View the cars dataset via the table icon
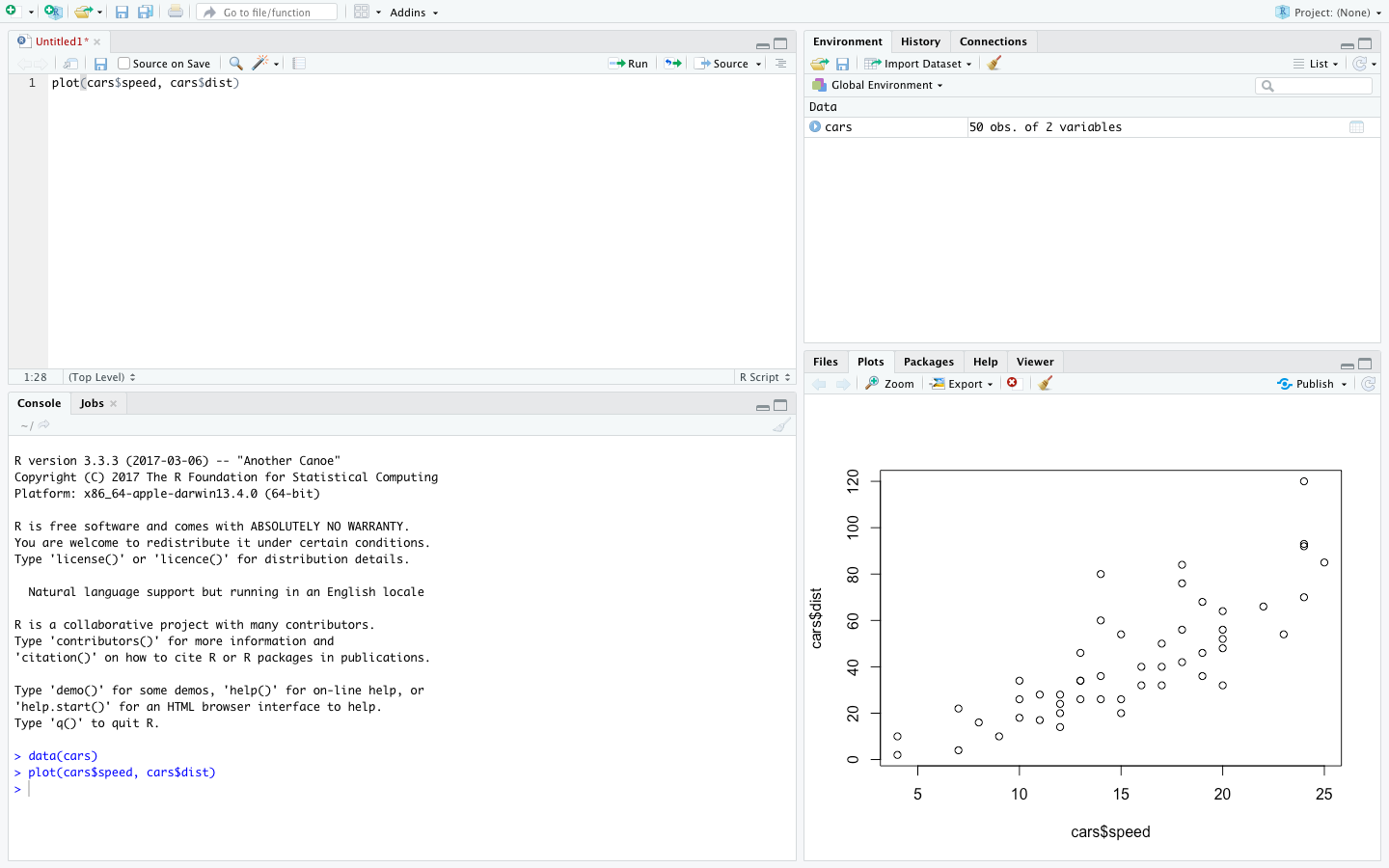Screen dimensions: 1389x868 (x=1356, y=127)
